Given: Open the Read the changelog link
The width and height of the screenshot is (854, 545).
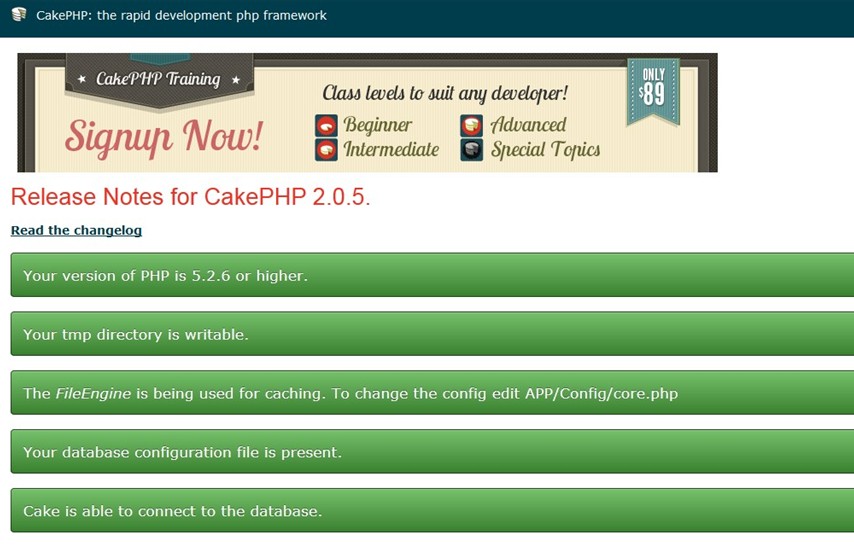Looking at the screenshot, I should point(76,230).
